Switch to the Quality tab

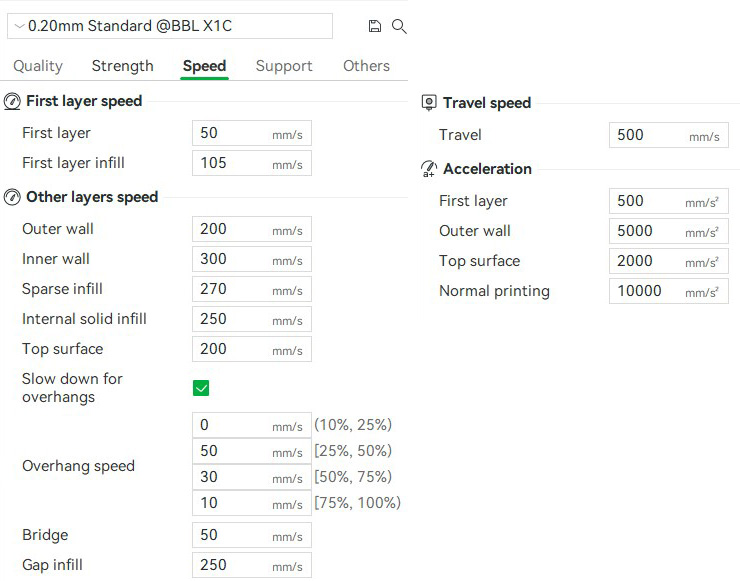click(x=38, y=66)
